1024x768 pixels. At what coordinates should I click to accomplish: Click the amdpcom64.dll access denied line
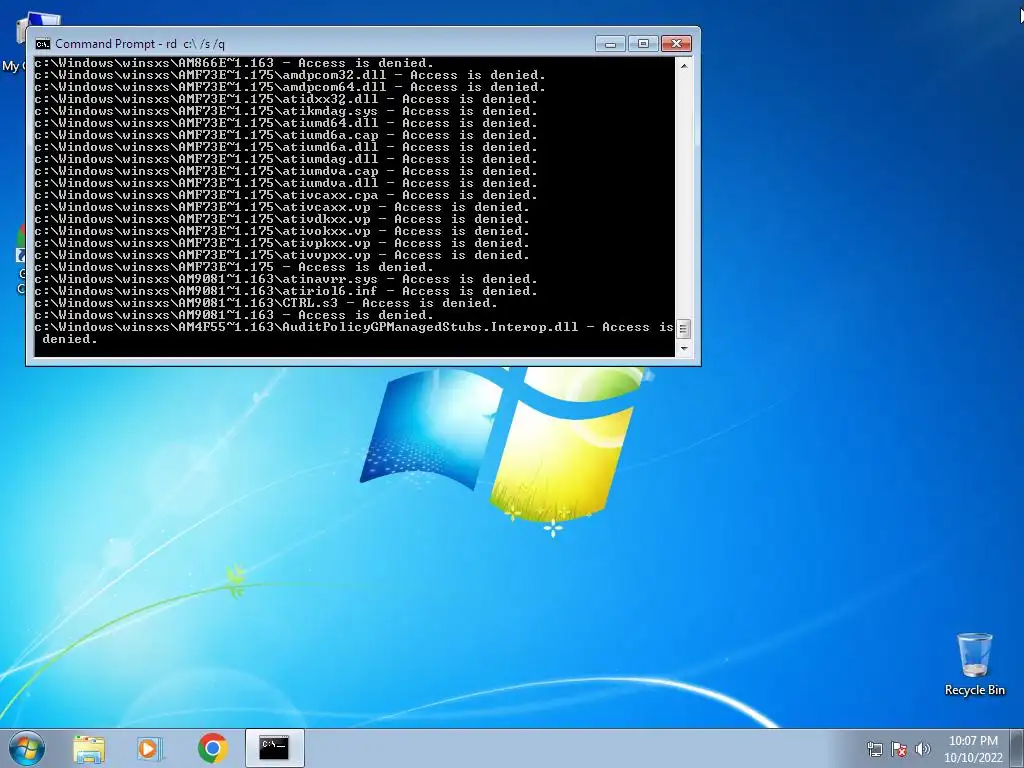(290, 87)
